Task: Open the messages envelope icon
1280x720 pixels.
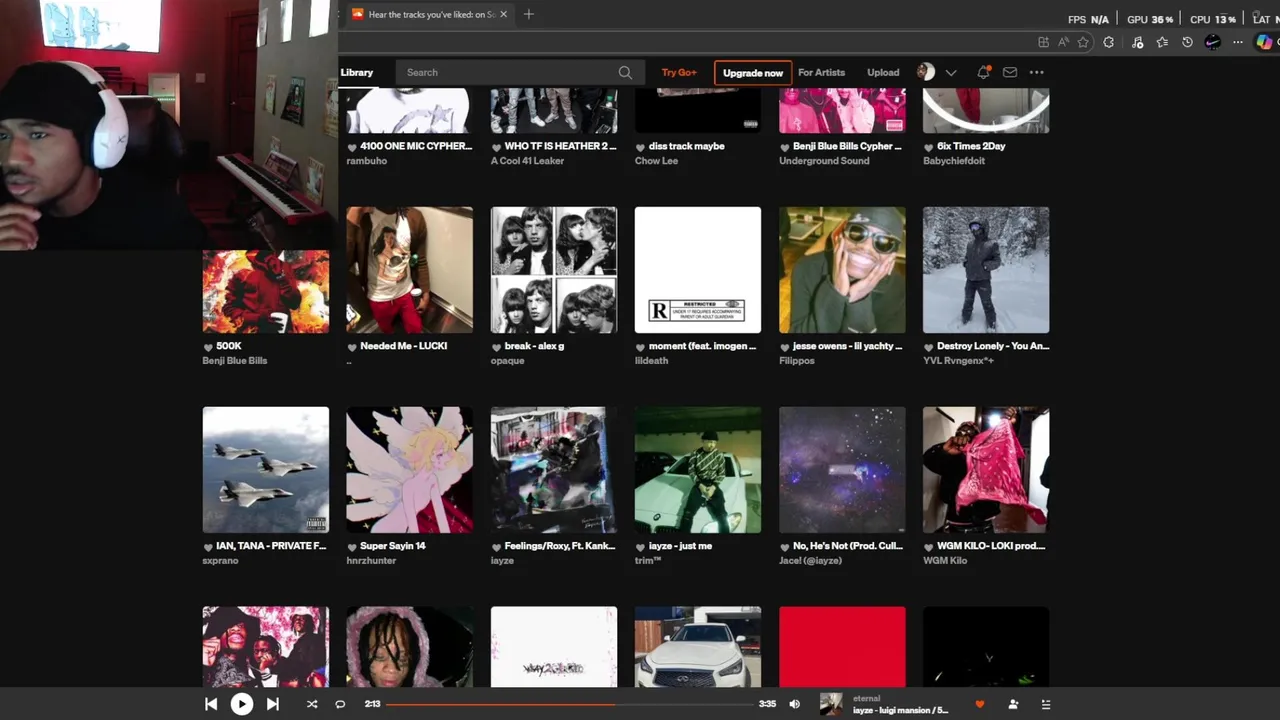Action: click(x=1010, y=72)
